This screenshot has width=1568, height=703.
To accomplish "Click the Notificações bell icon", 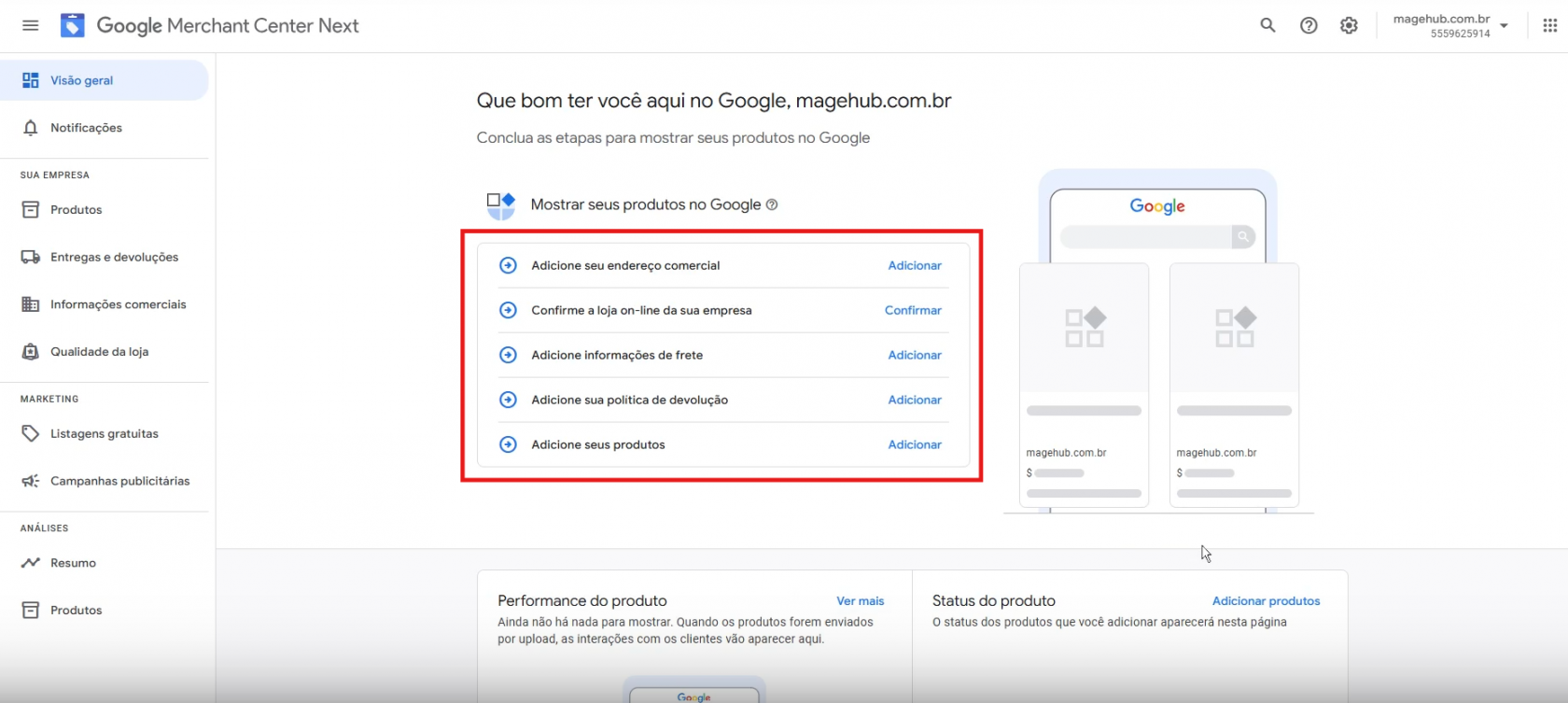I will (x=31, y=128).
